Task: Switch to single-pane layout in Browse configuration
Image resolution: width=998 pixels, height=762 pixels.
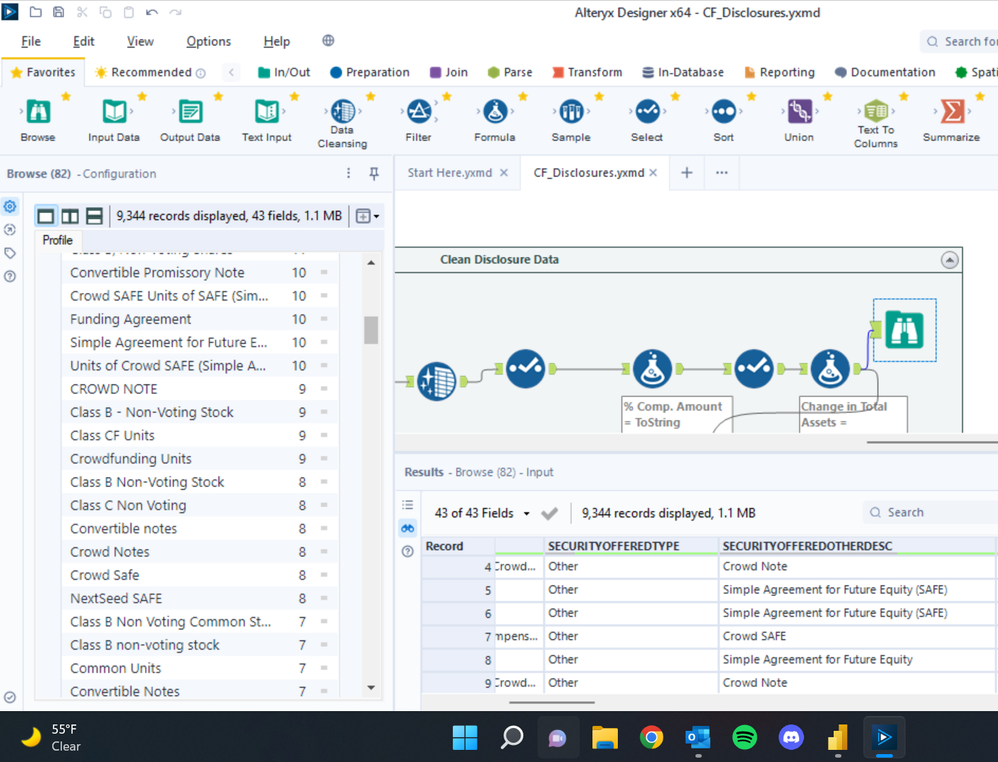Action: [x=45, y=215]
